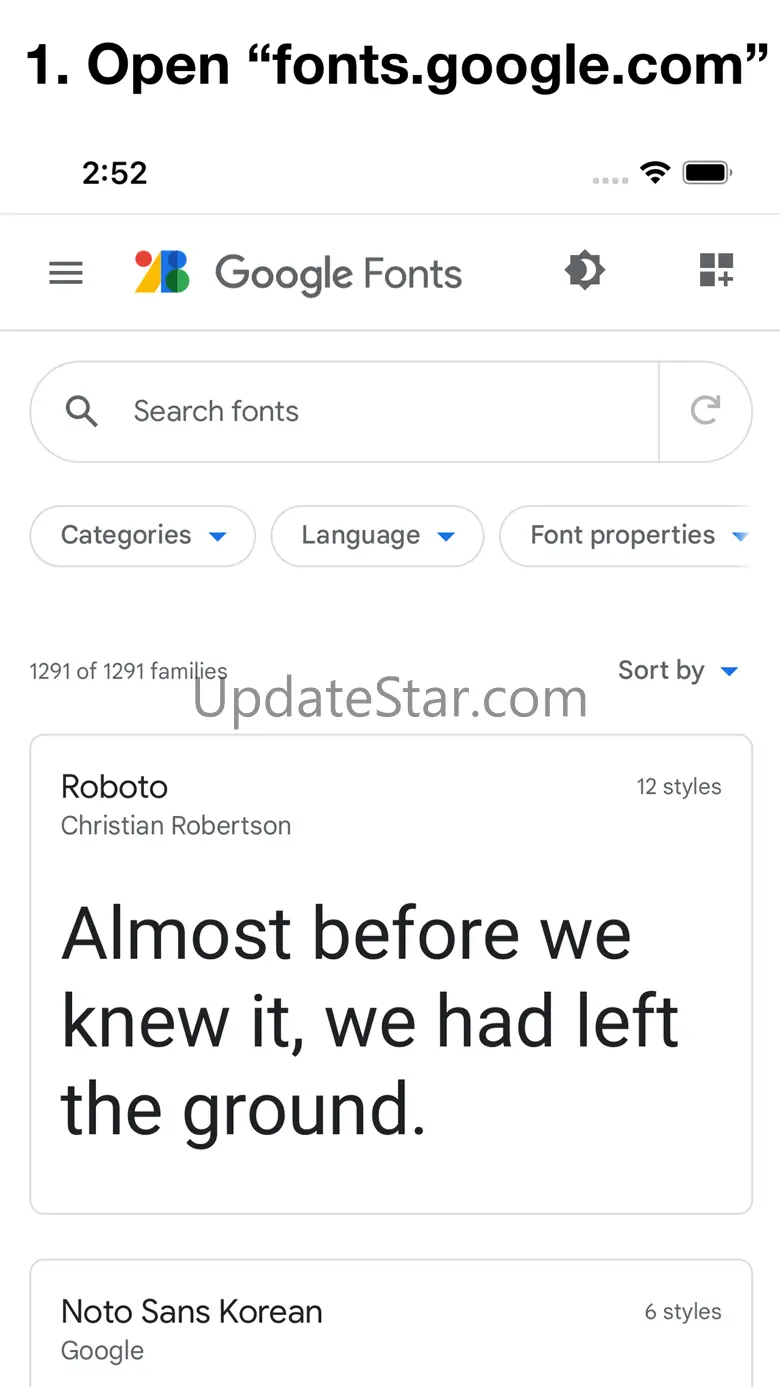Toggle the dark theme brightness icon
Viewport: 780px width, 1387px height.
point(585,271)
